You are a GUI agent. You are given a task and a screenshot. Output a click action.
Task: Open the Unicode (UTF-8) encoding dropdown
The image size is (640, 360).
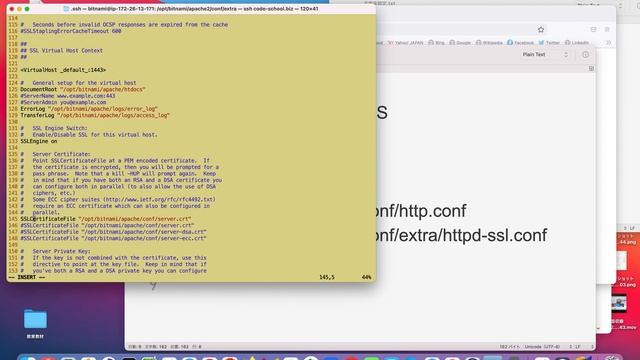click(x=542, y=347)
